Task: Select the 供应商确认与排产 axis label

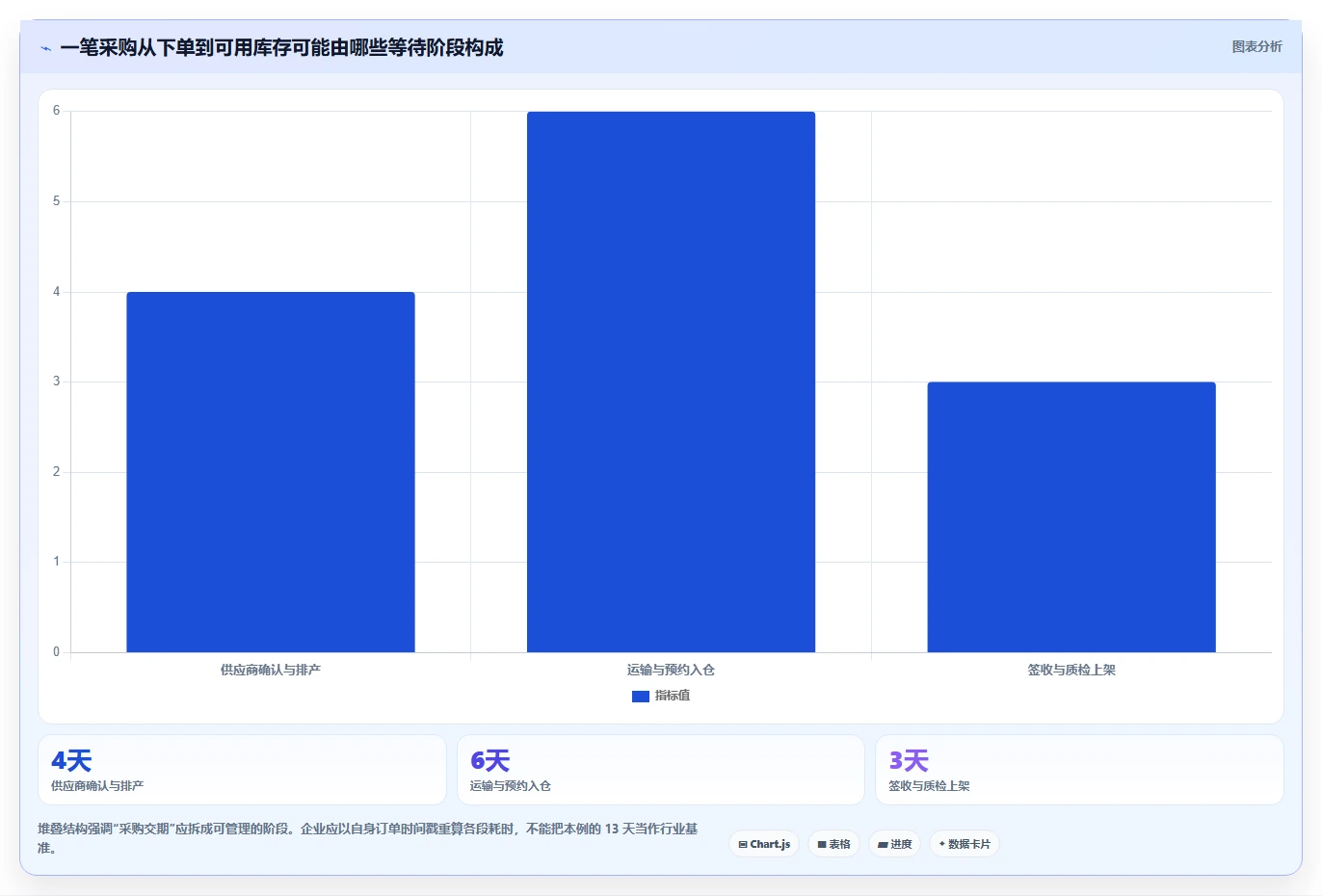Action: tap(271, 670)
